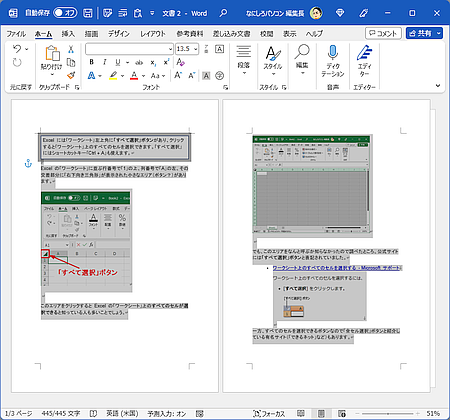The height and width of the screenshot is (420, 450).
Task: Select the Format Painter brush
Action: (71, 75)
